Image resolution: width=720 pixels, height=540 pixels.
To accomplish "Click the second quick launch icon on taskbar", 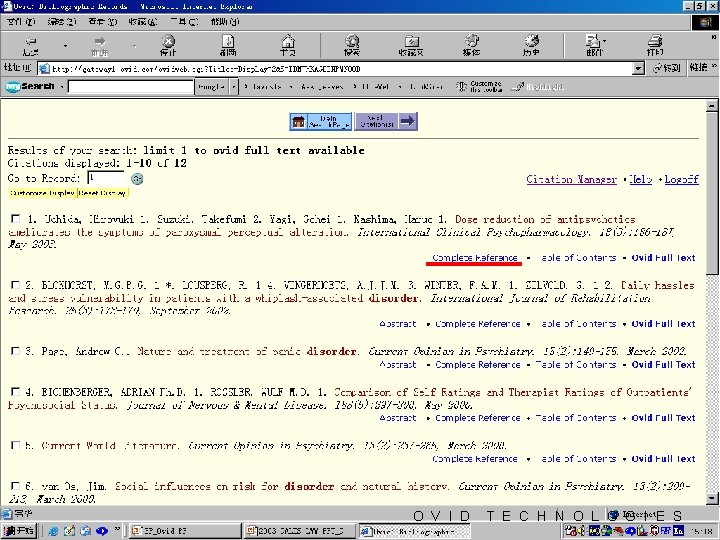I will tap(69, 531).
